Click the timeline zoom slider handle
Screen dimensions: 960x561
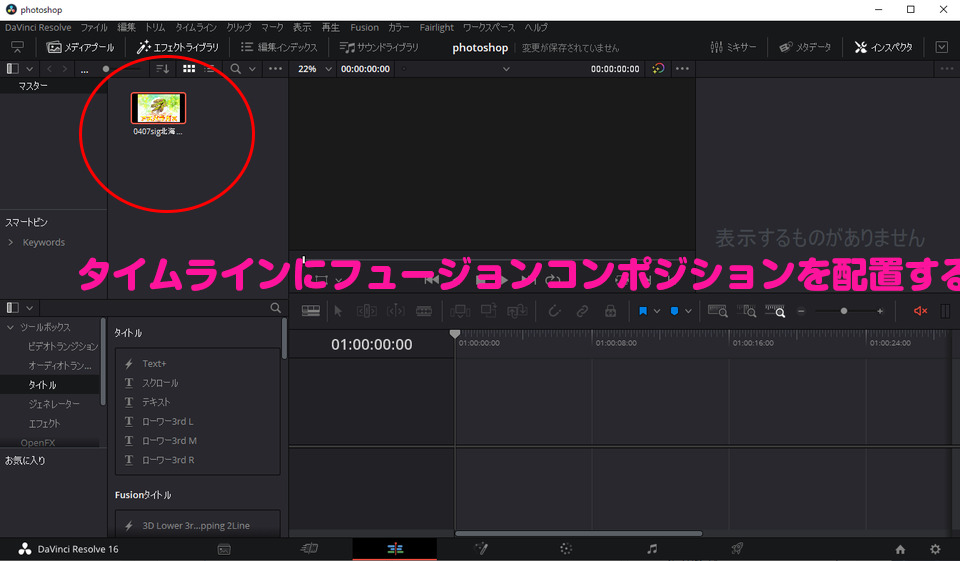point(844,311)
